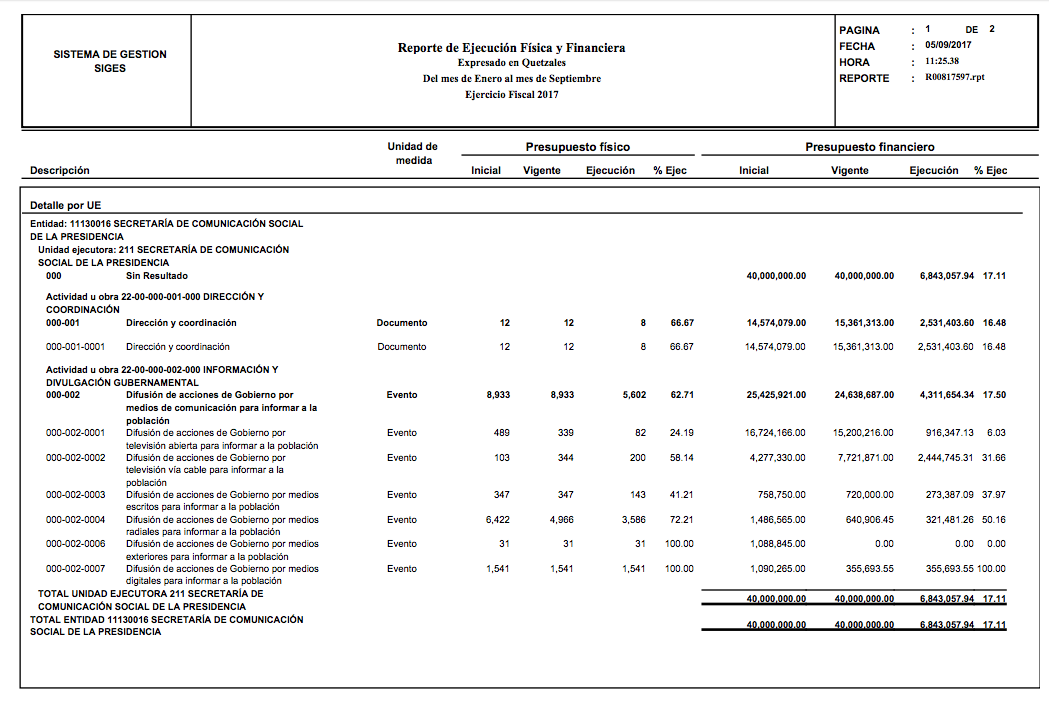Viewport: 1049px width, 716px height.
Task: Select the SISTEMA DE GESTION SIGES header box
Action: pyautogui.click(x=110, y=61)
